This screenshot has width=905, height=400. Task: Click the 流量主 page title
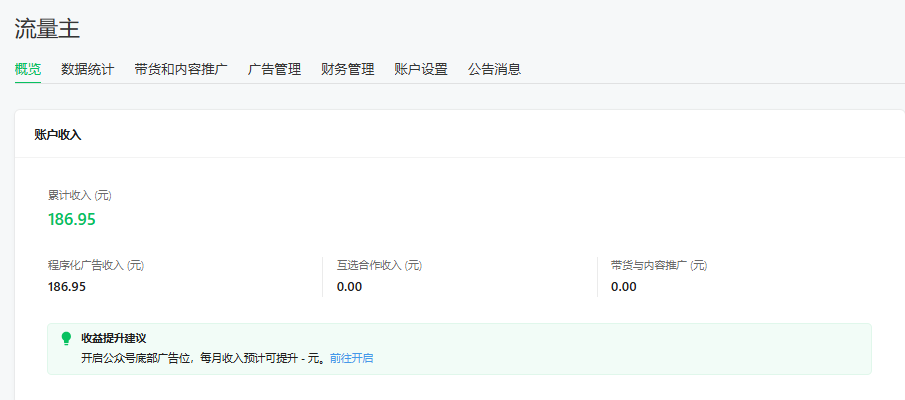click(47, 28)
